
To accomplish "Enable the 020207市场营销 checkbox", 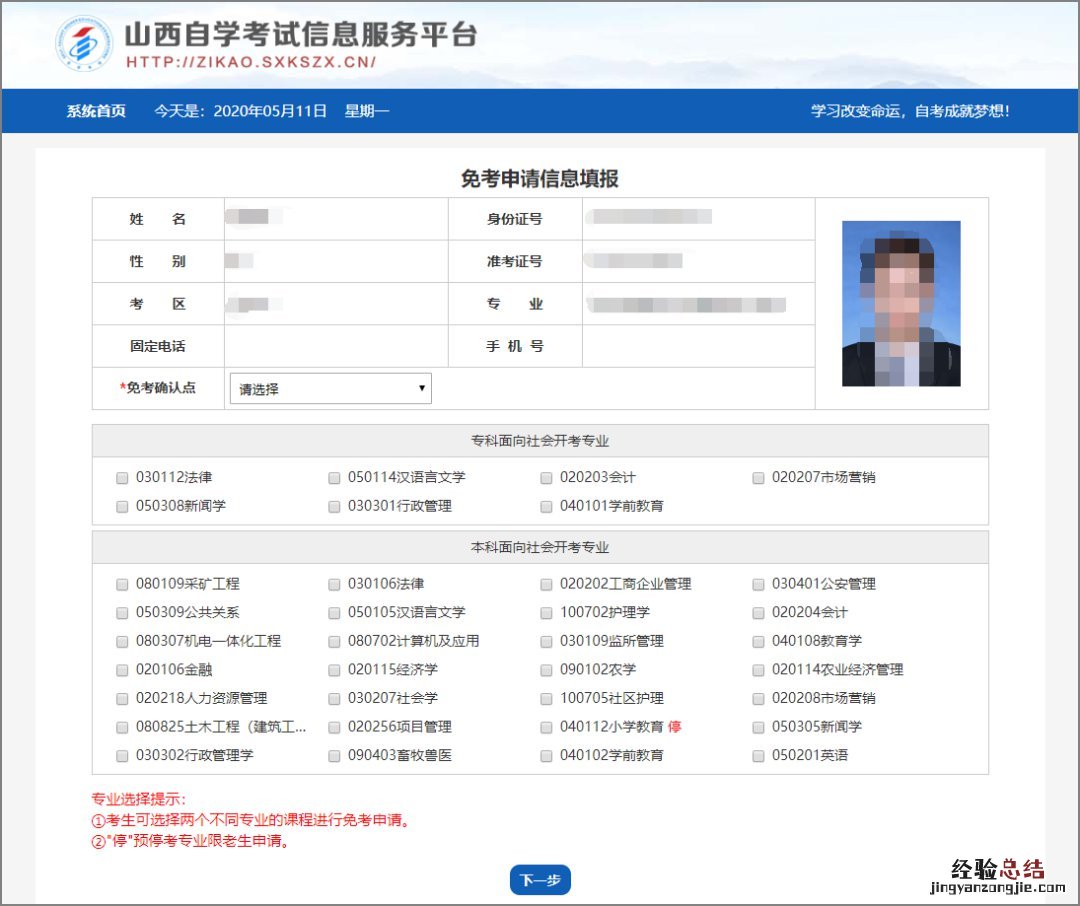I will pos(759,478).
